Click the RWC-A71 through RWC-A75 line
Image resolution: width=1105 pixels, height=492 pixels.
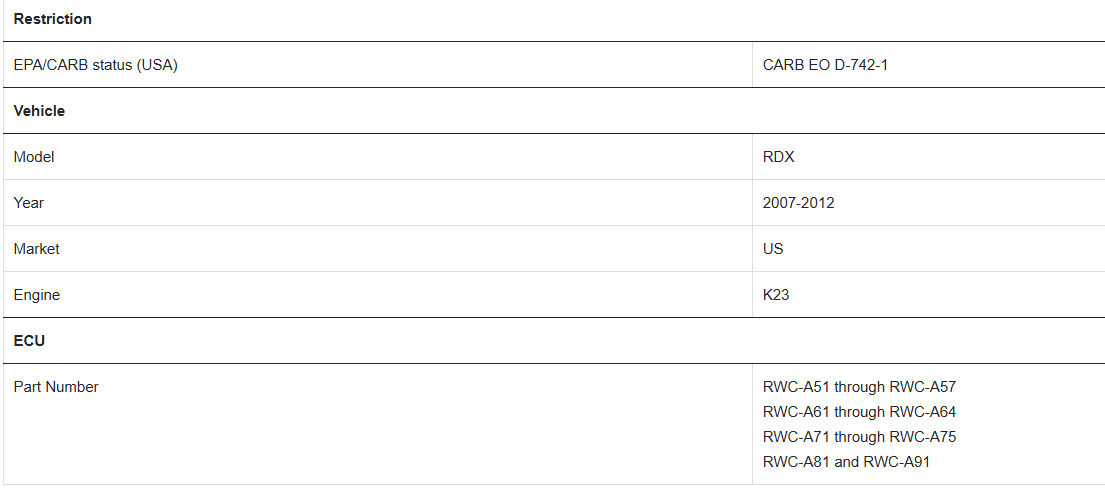click(x=859, y=437)
